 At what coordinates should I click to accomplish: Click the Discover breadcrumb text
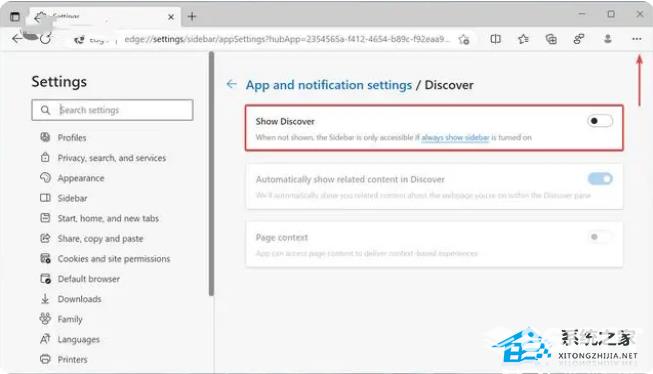pyautogui.click(x=449, y=85)
